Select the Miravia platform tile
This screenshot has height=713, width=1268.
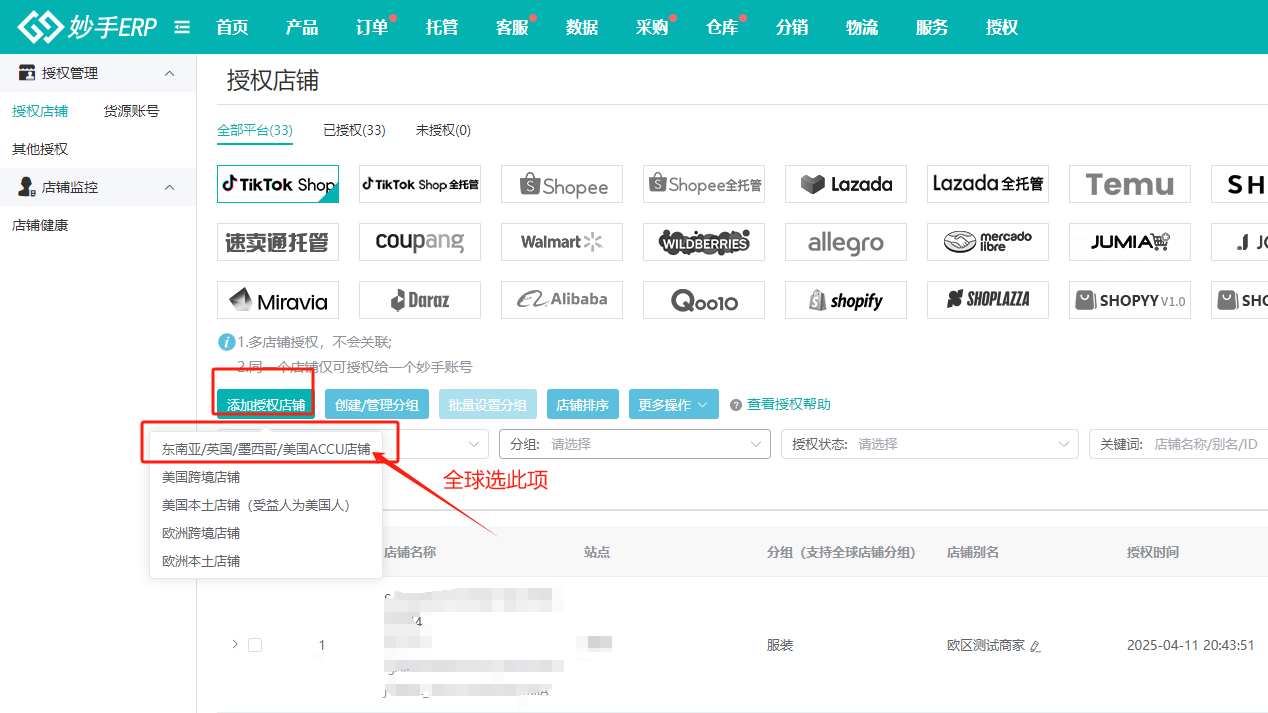coord(278,300)
